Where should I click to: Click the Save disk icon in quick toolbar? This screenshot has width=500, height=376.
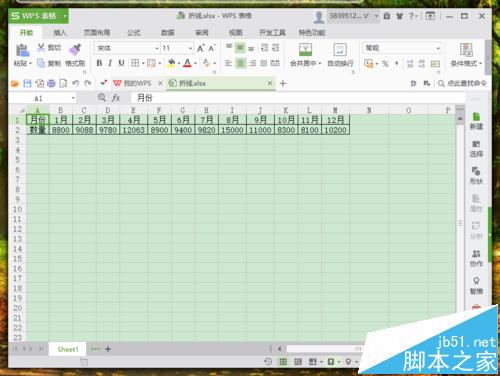coord(27,83)
